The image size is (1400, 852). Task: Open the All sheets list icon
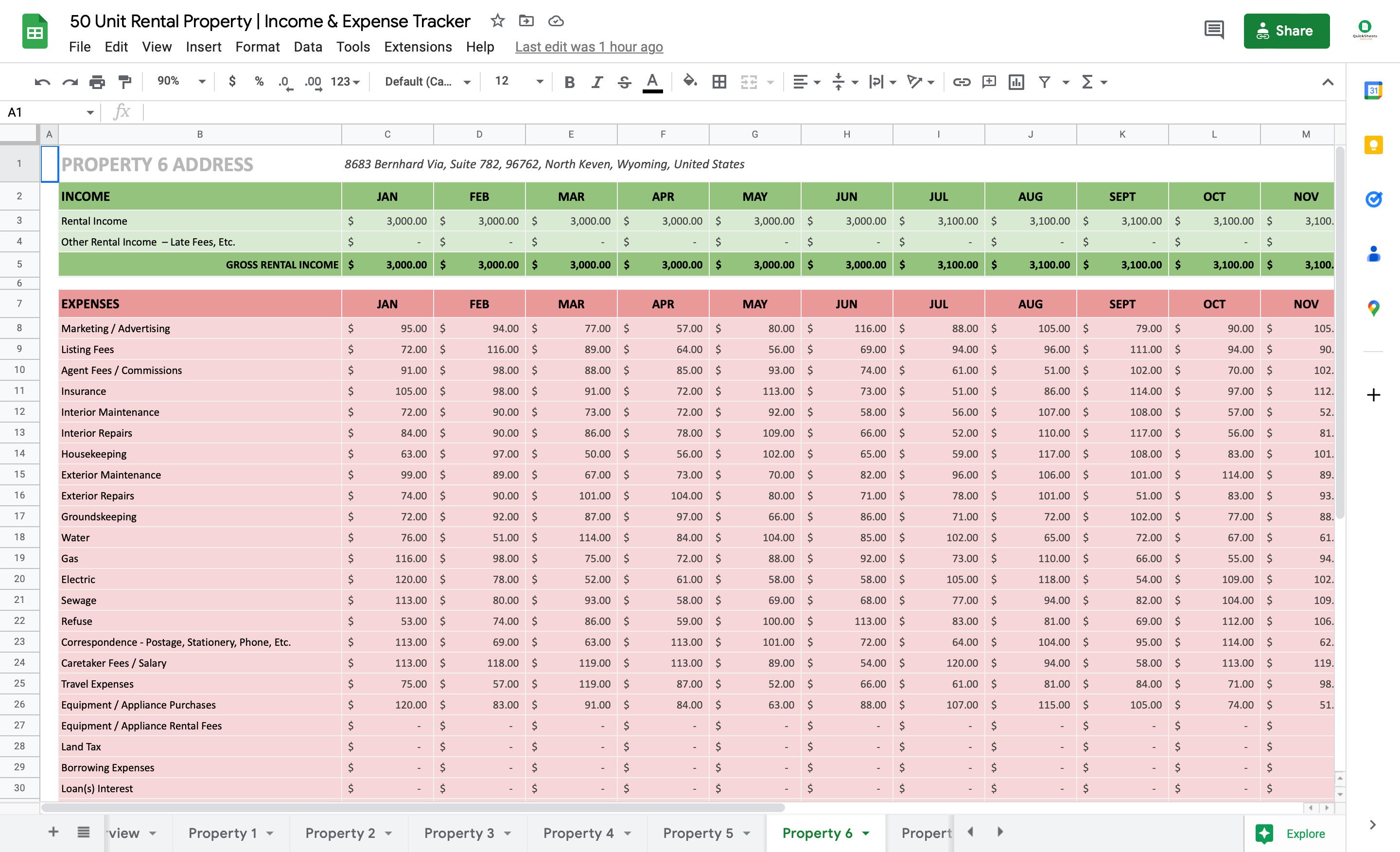point(84,832)
